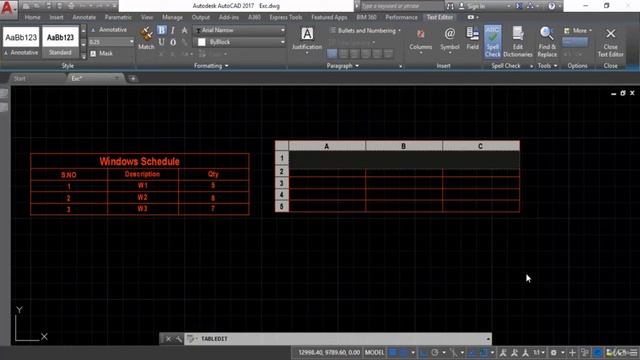Open the Express Tools ribbon tab
The width and height of the screenshot is (640, 360).
[x=286, y=17]
